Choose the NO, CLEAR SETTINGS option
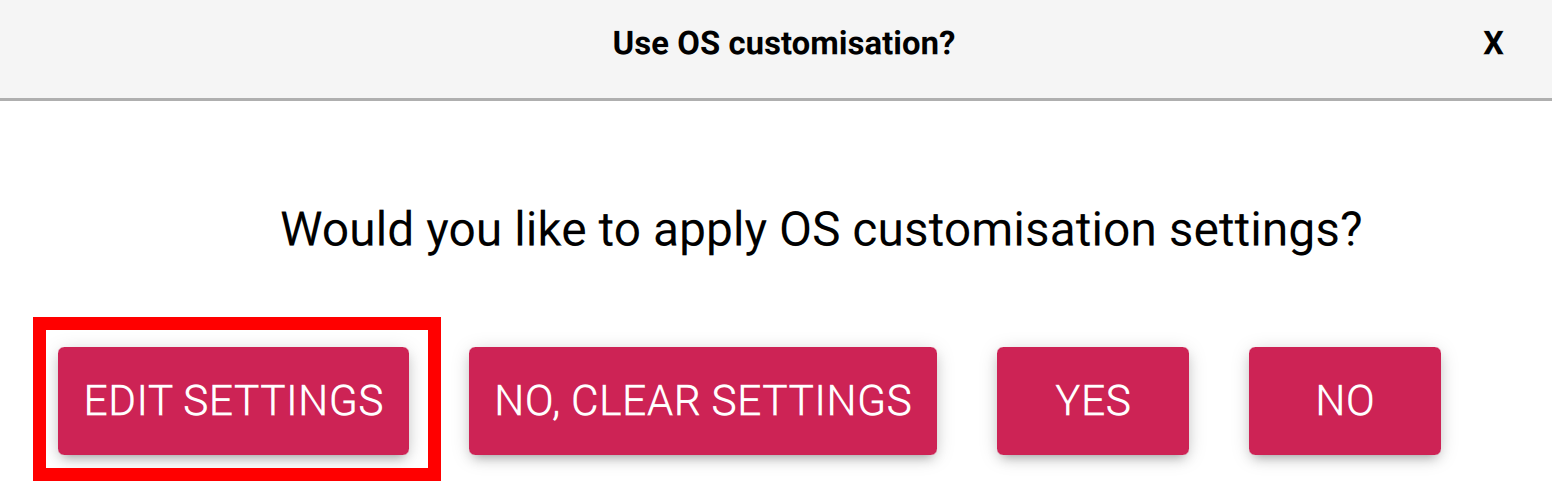The width and height of the screenshot is (1552, 486). click(702, 401)
